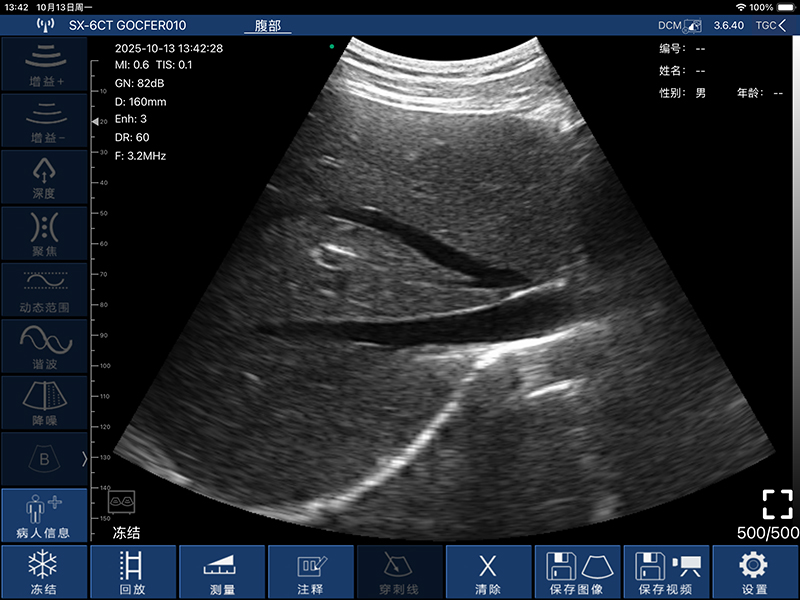The width and height of the screenshot is (800, 600).
Task: Open the 动态范围 dynamic range setting
Action: (x=44, y=290)
